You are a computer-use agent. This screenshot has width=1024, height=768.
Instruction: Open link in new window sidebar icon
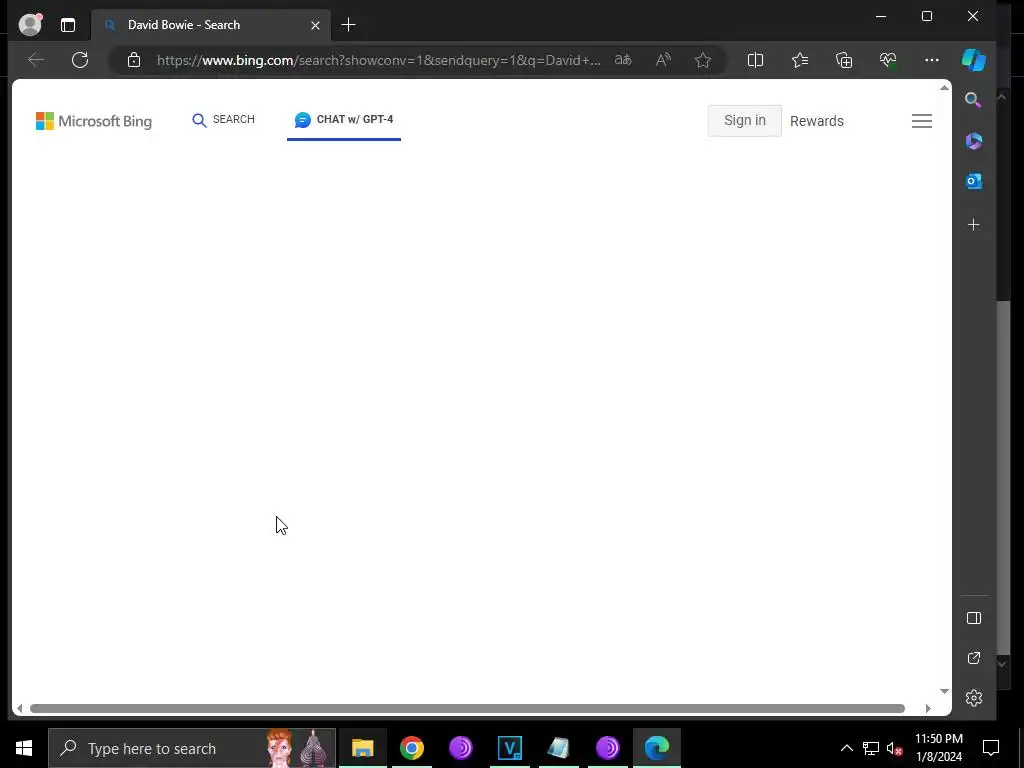pos(974,658)
